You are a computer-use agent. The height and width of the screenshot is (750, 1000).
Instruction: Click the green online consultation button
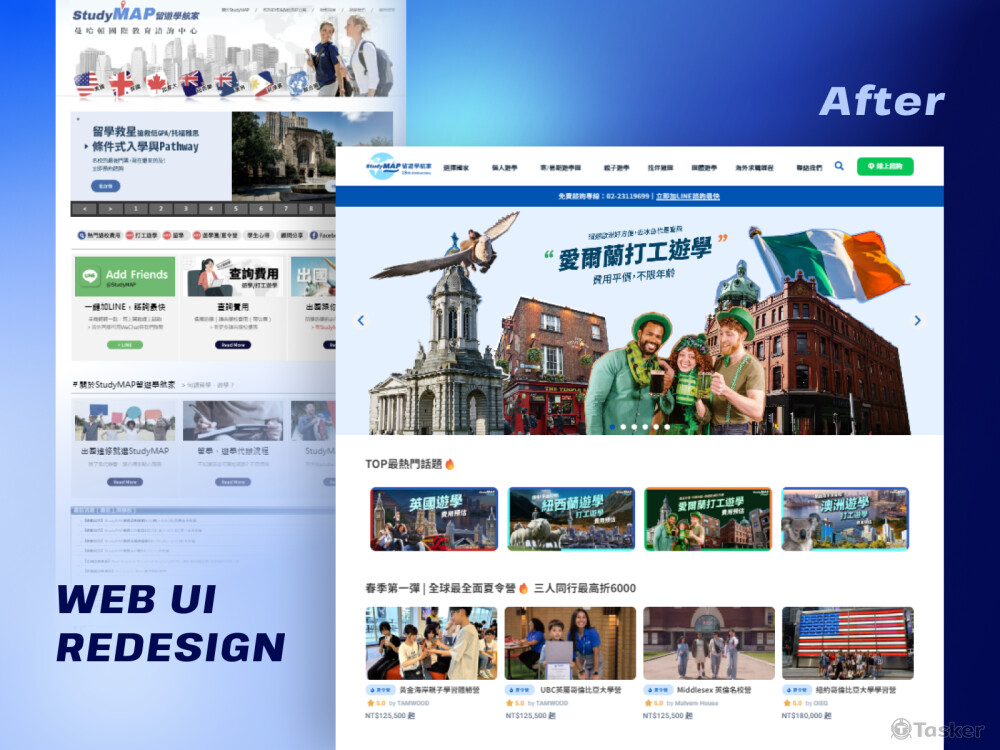coord(885,166)
